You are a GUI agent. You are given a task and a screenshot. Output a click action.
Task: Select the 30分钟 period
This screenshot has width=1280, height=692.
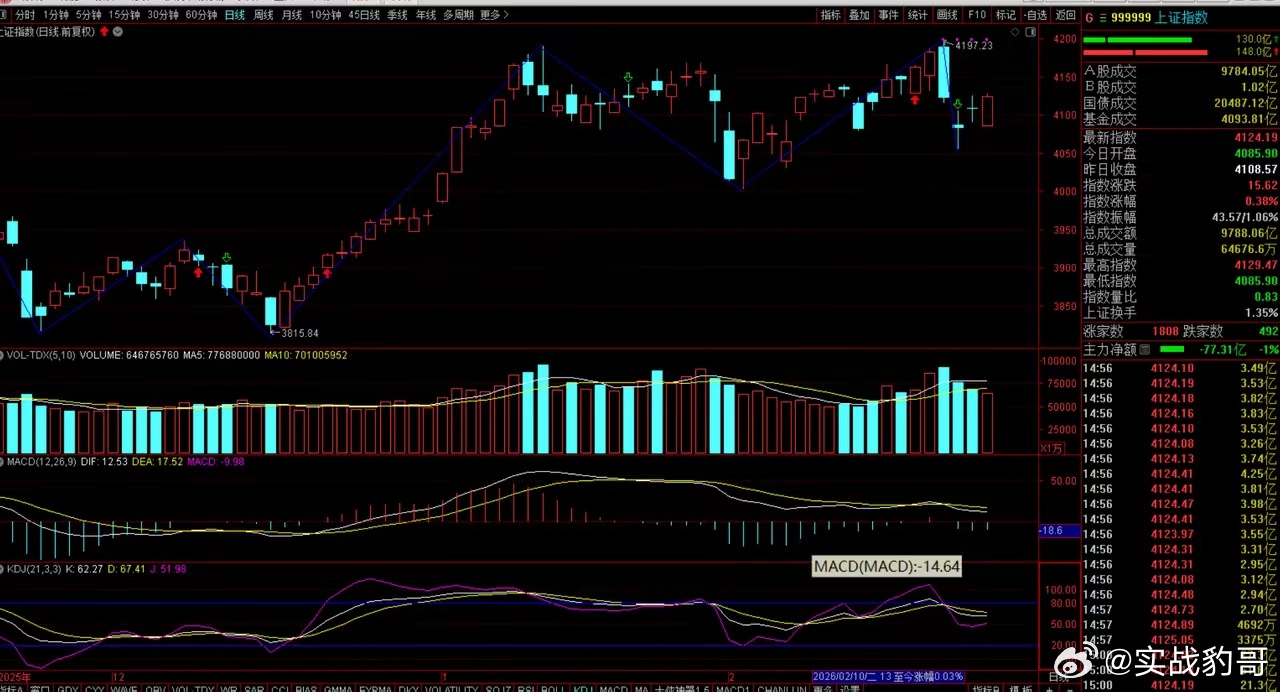pyautogui.click(x=163, y=15)
